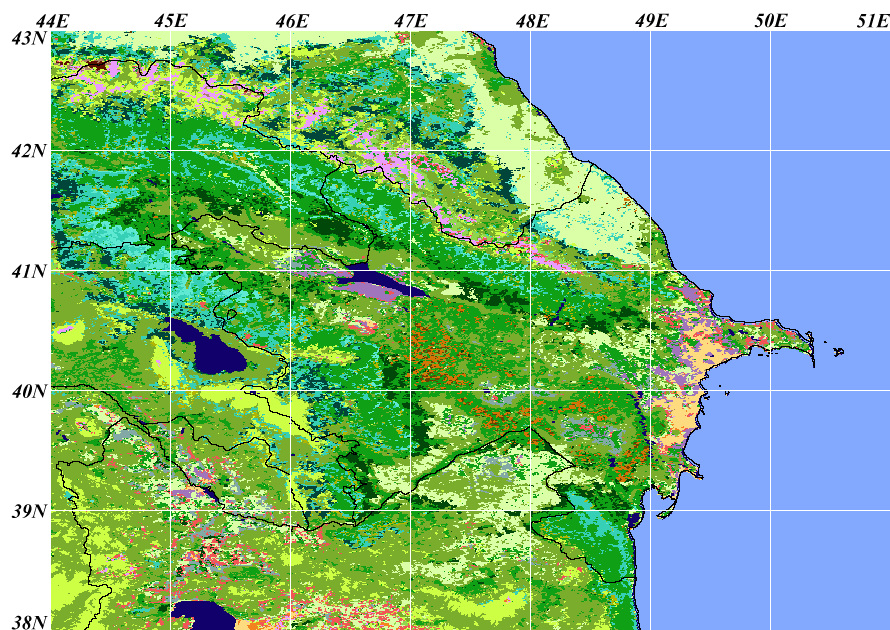890x630 pixels.
Task: Click the 43N latitude label
Action: [28, 39]
